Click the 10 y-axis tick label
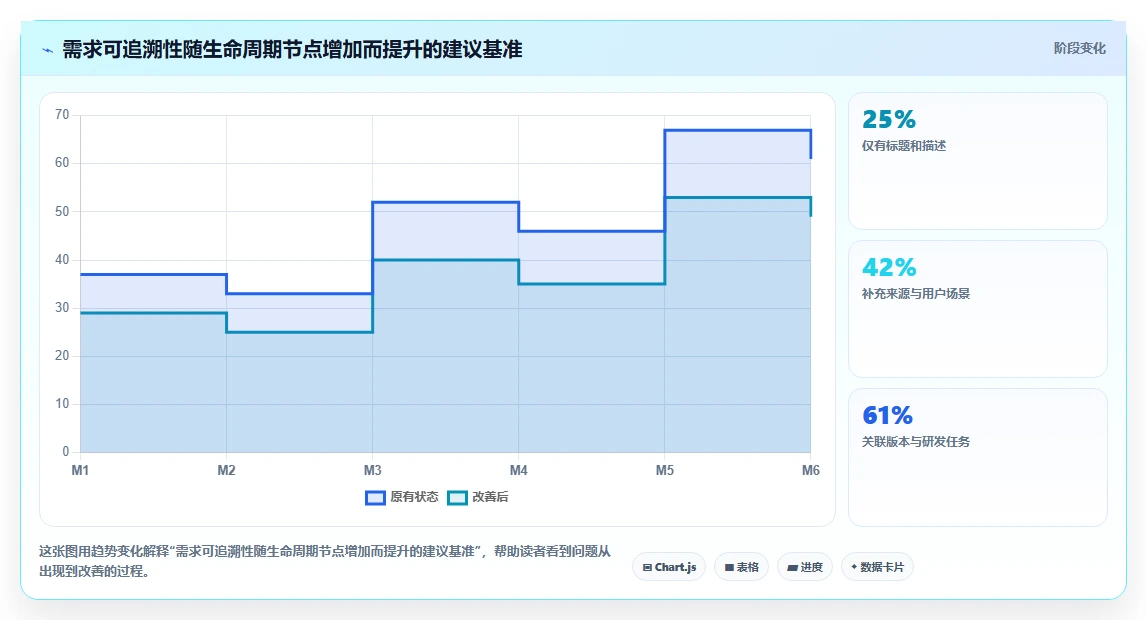Screen dimensions: 1147x620 (62, 404)
